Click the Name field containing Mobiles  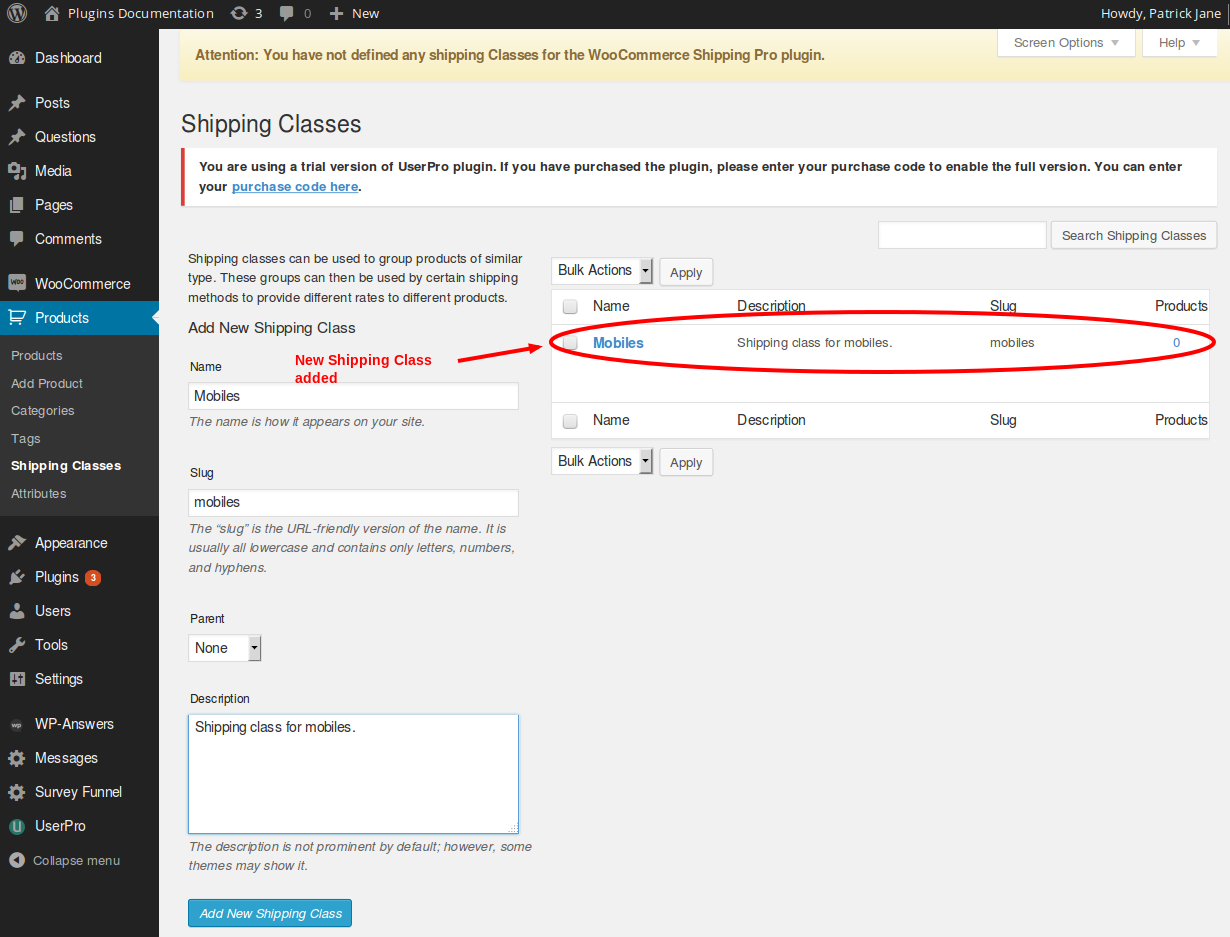353,396
